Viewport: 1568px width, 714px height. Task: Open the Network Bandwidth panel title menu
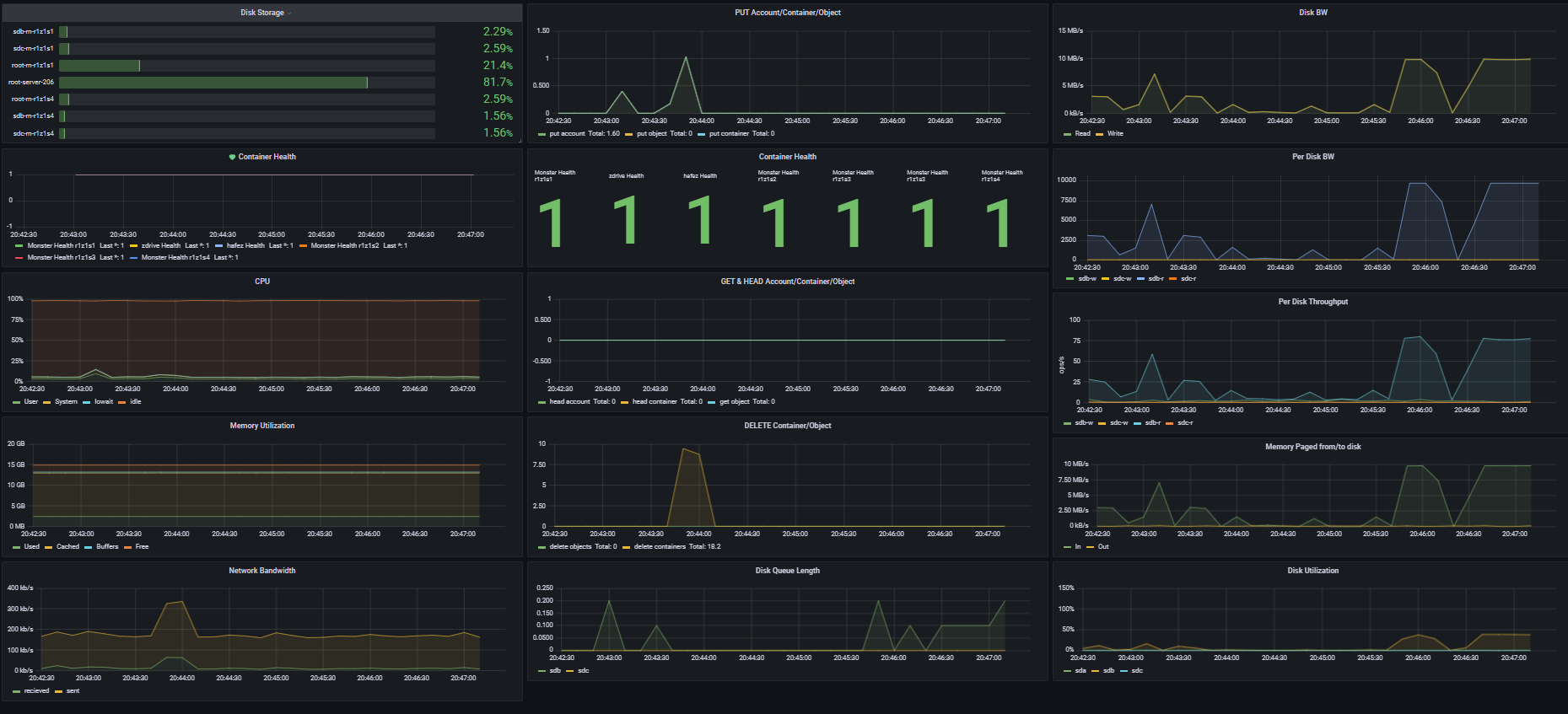pos(261,571)
